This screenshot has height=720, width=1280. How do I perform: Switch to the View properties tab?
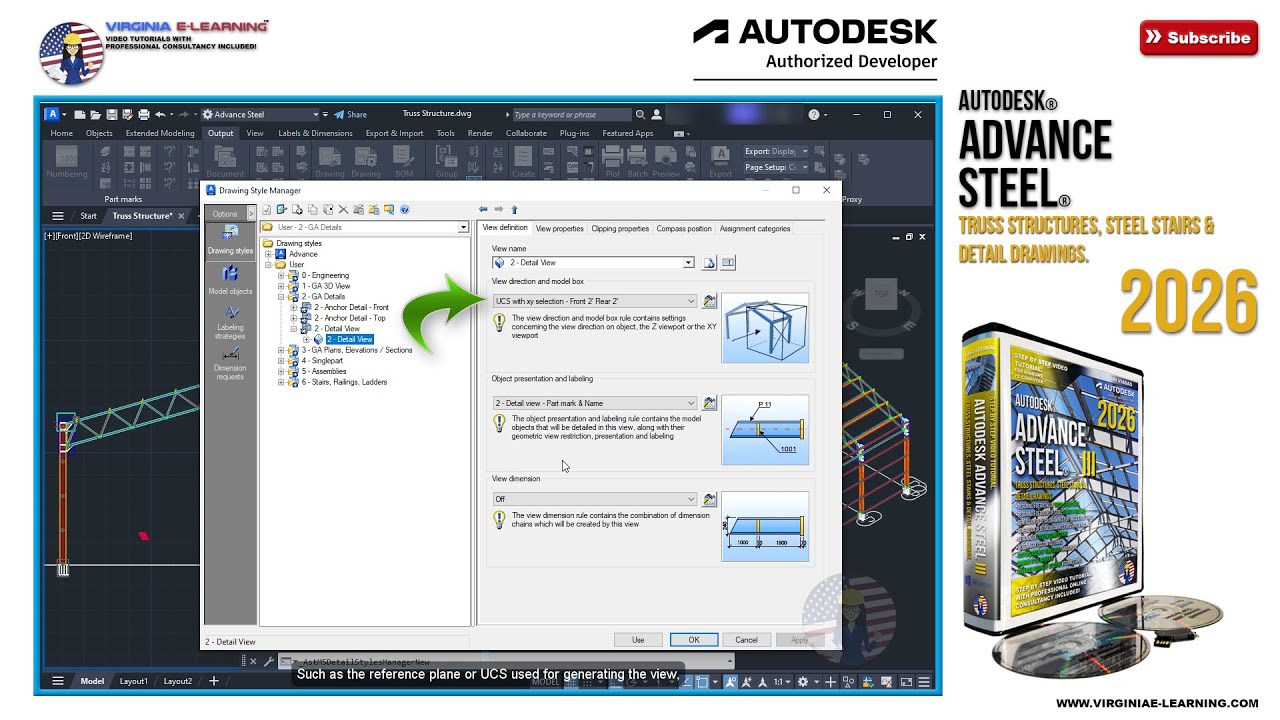(559, 229)
